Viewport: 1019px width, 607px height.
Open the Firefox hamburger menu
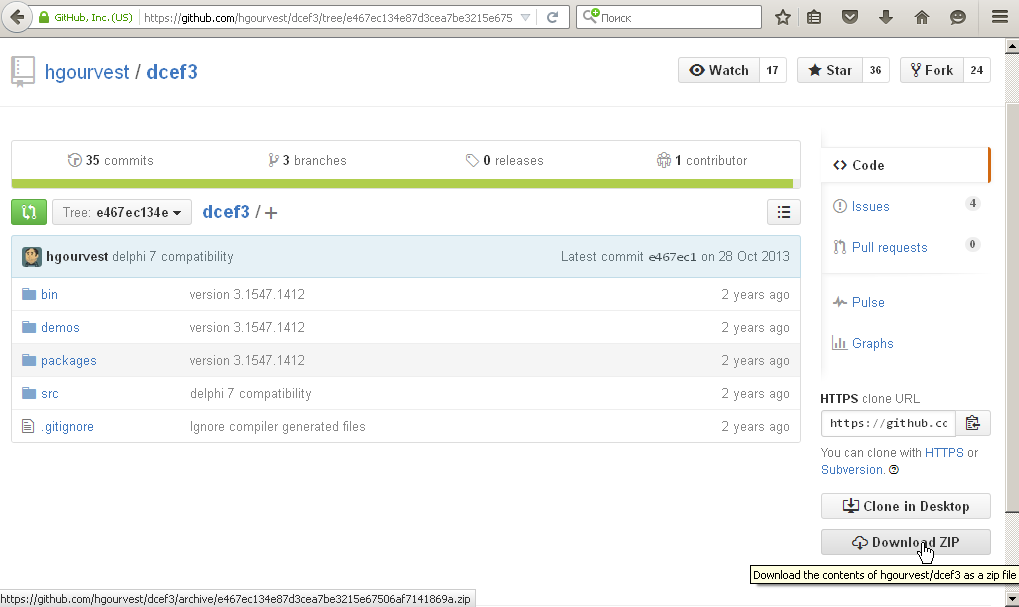pos(999,17)
